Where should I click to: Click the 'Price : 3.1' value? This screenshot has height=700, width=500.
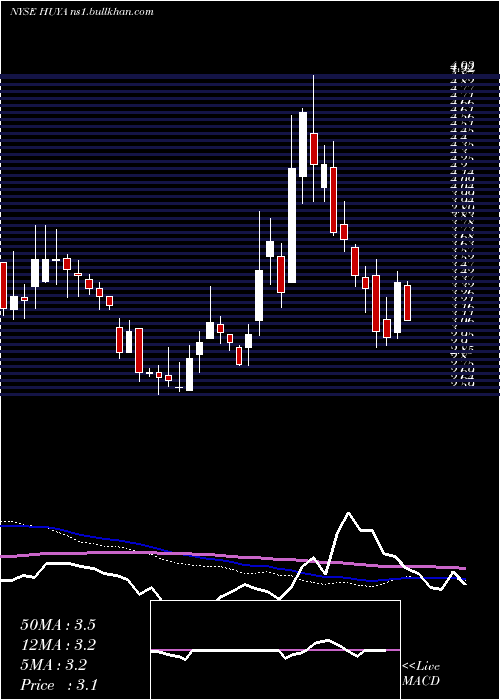[59, 685]
